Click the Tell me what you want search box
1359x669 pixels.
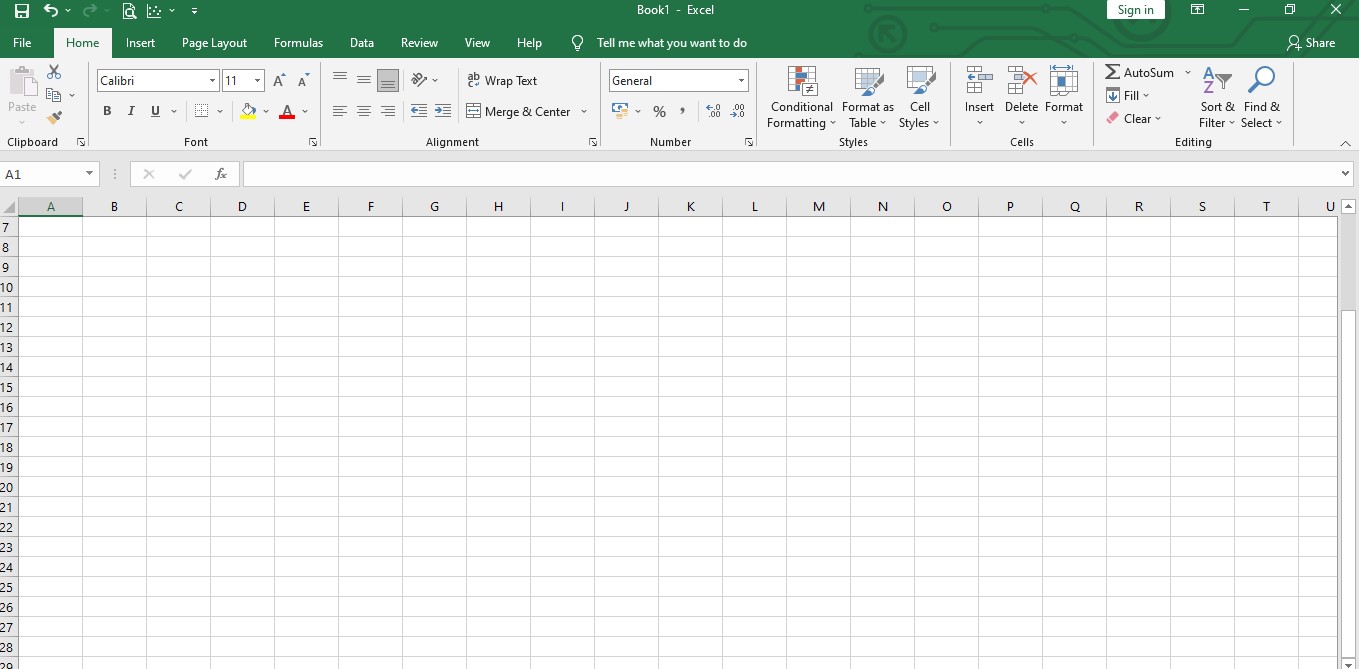coord(671,43)
